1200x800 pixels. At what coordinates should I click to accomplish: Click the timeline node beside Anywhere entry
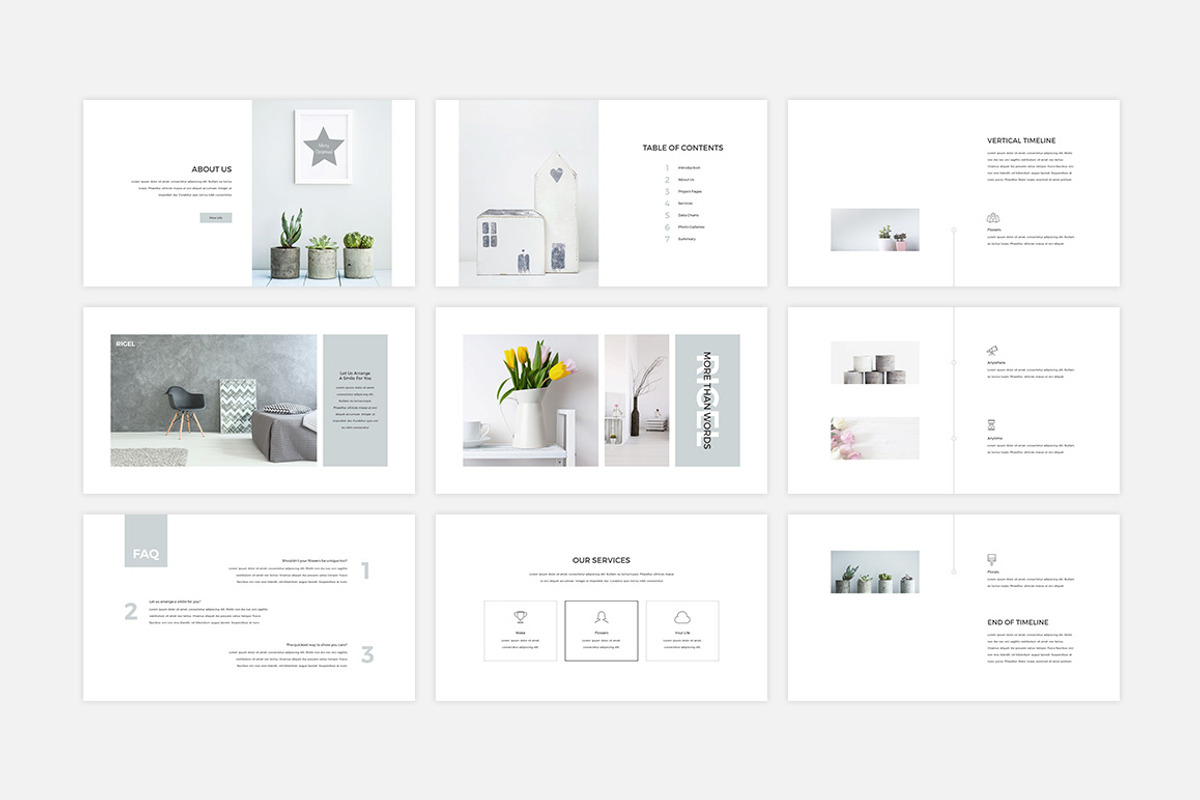[x=953, y=363]
